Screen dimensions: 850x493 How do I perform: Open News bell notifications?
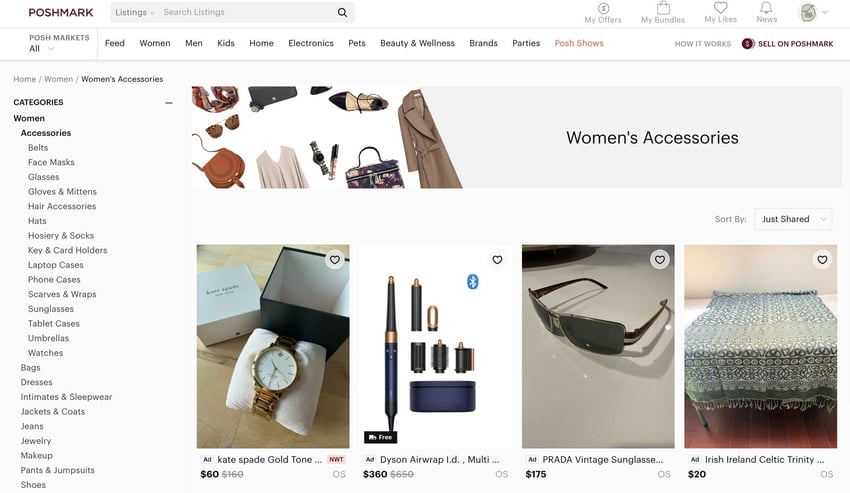coord(766,8)
